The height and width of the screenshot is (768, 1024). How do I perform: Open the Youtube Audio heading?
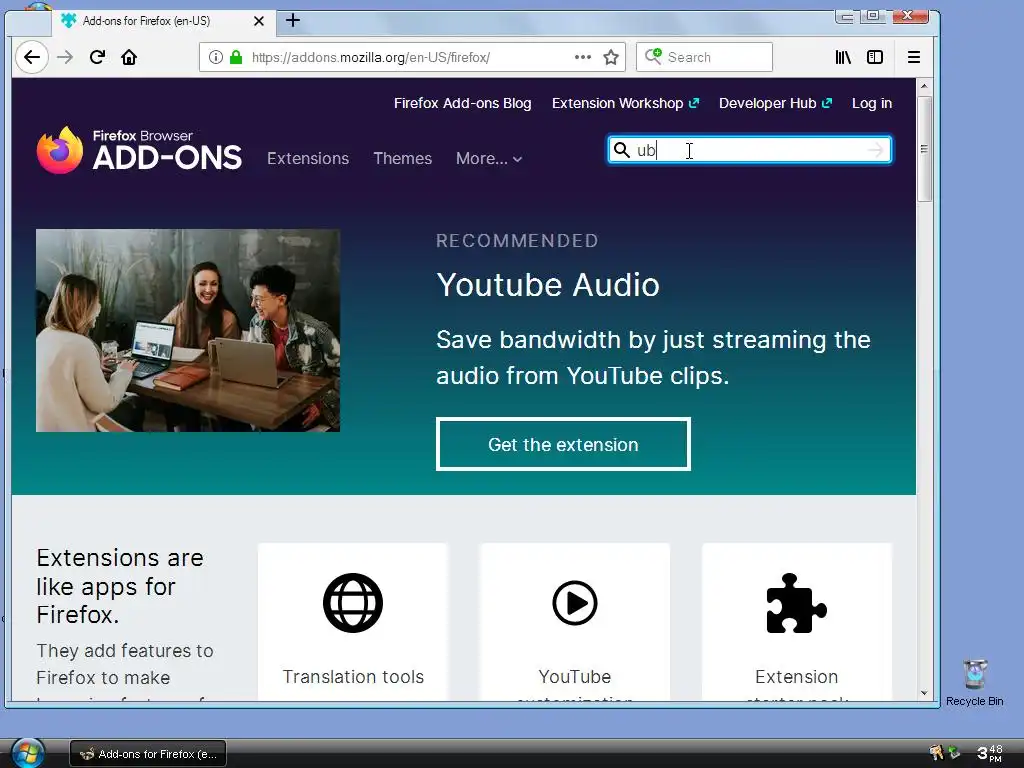pos(548,285)
